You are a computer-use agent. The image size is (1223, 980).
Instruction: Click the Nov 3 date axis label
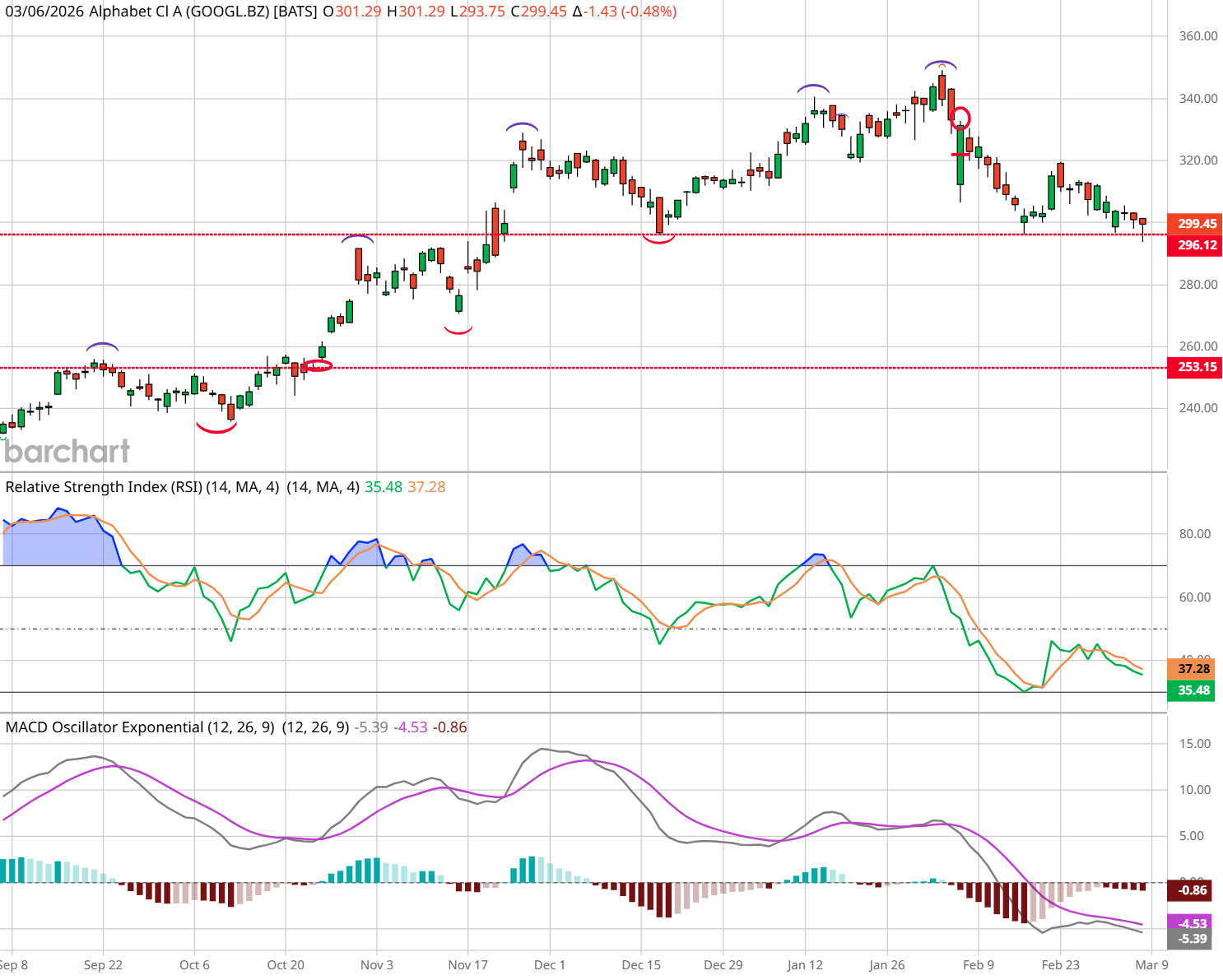377,965
